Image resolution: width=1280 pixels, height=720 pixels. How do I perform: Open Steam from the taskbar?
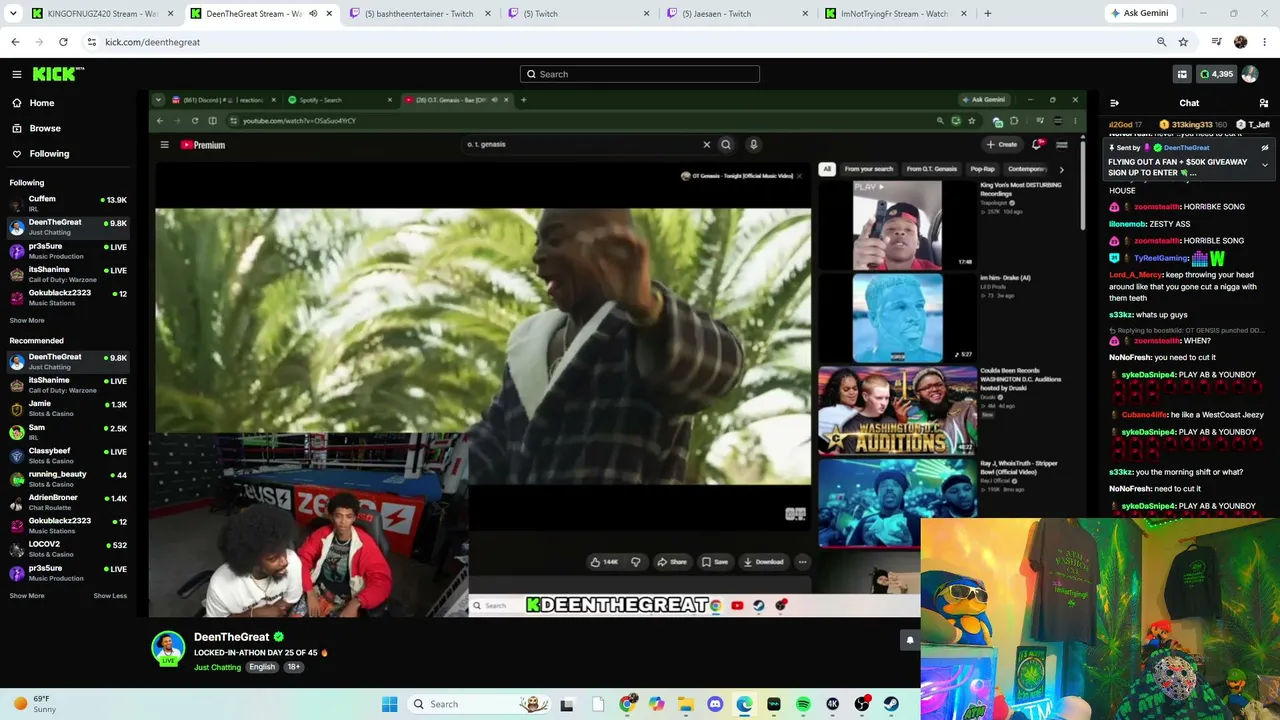coord(891,704)
